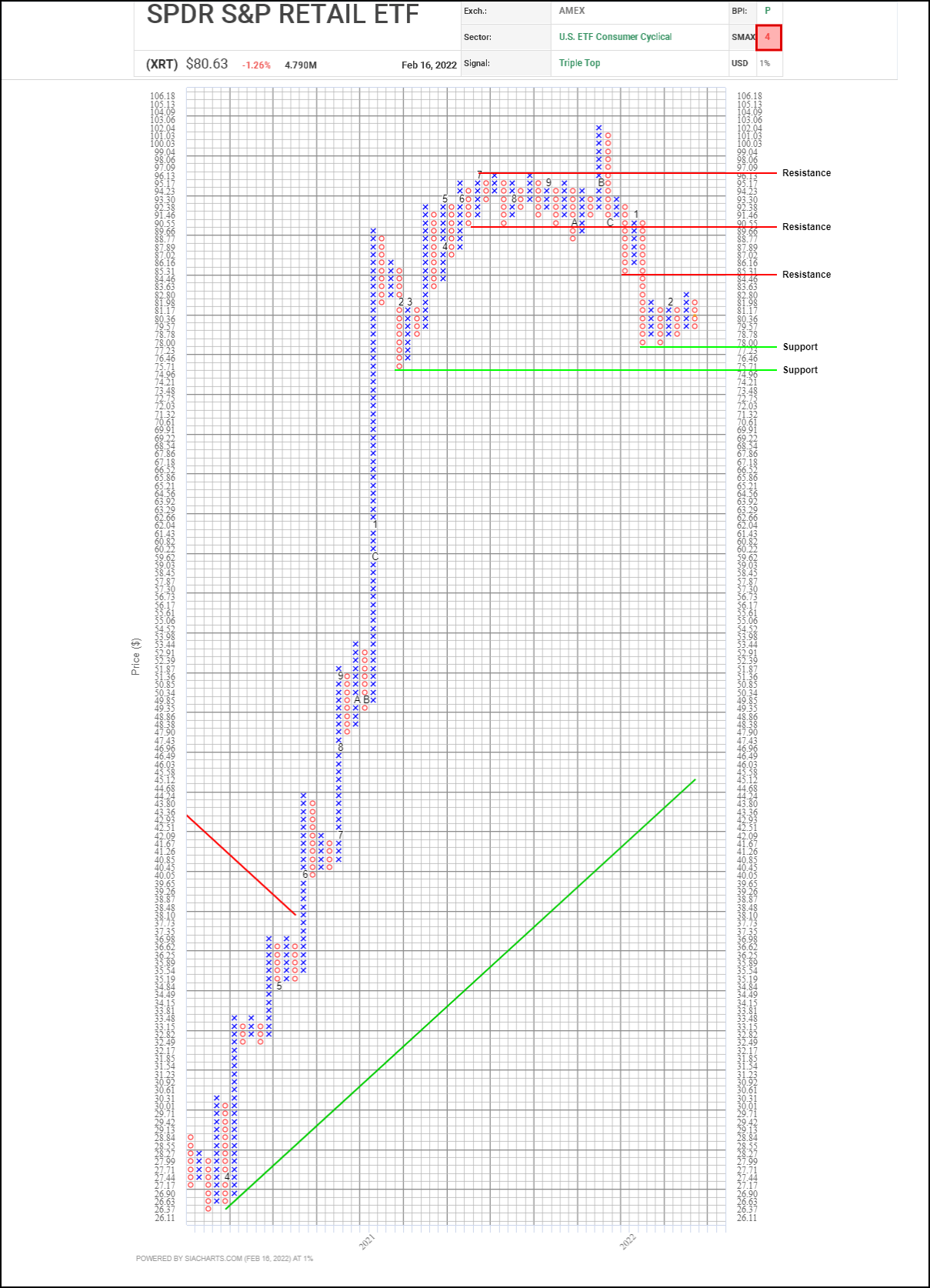Click the lower Support label
Image resolution: width=930 pixels, height=1288 pixels.
click(800, 370)
